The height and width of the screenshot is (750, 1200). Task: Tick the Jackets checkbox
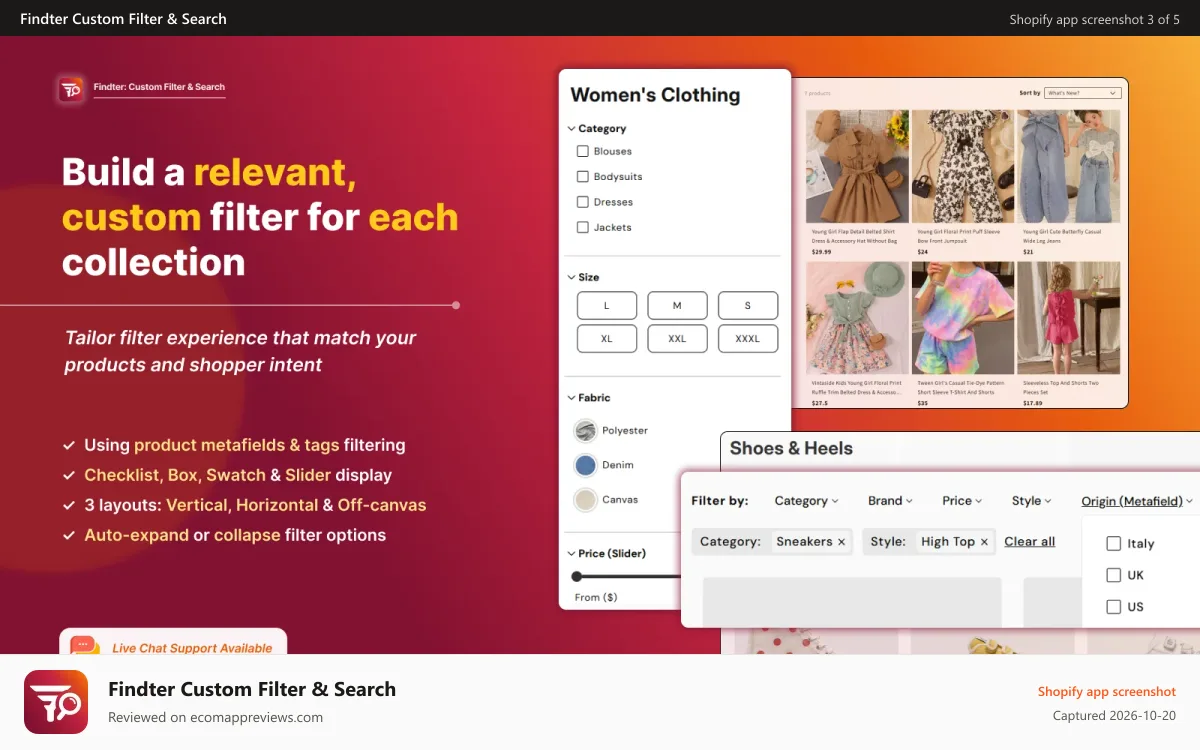[583, 227]
